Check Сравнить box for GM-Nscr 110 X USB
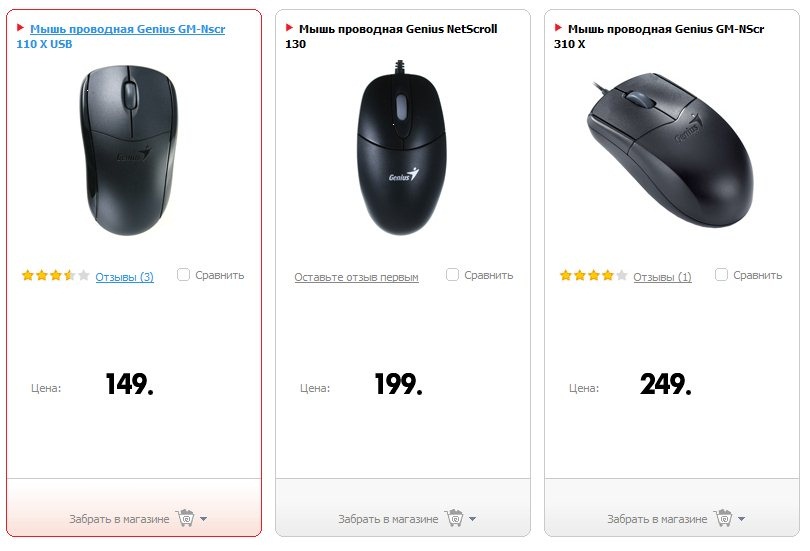This screenshot has width=810, height=551. point(183,275)
